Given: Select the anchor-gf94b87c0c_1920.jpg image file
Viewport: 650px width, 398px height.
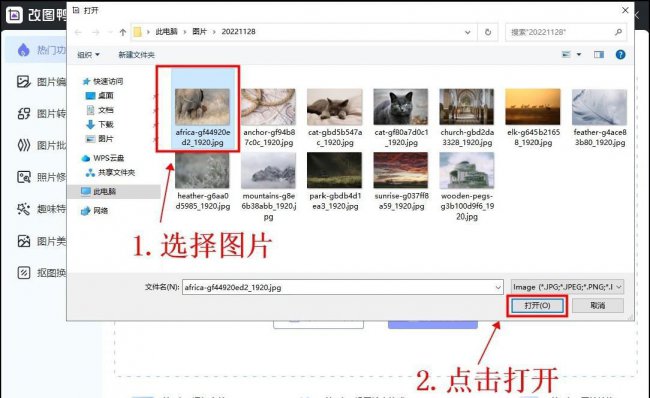Looking at the screenshot, I should tap(269, 107).
